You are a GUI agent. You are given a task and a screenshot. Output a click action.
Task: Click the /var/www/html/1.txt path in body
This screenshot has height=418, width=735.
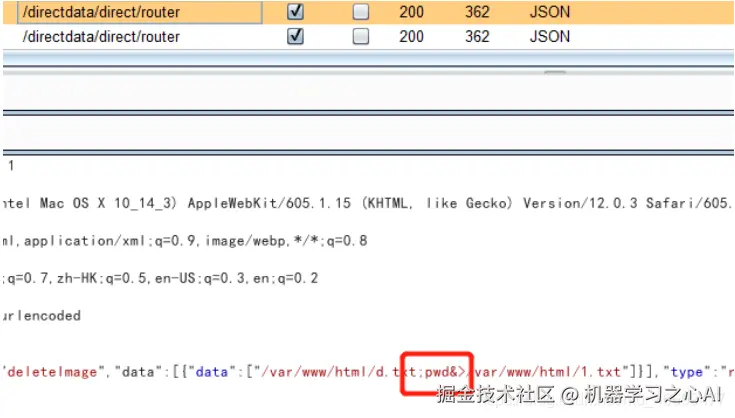coord(547,372)
